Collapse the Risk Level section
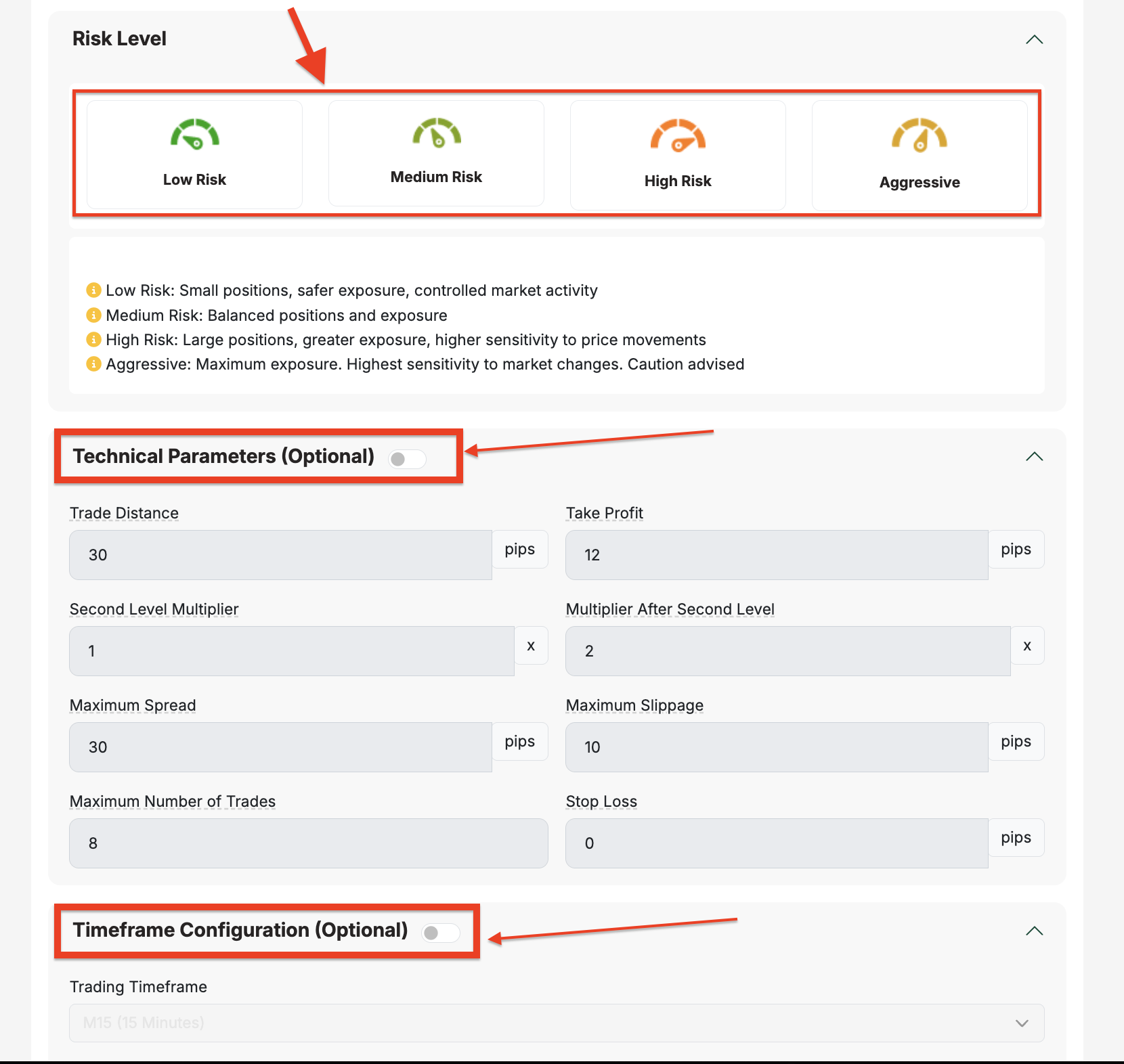 1034,40
